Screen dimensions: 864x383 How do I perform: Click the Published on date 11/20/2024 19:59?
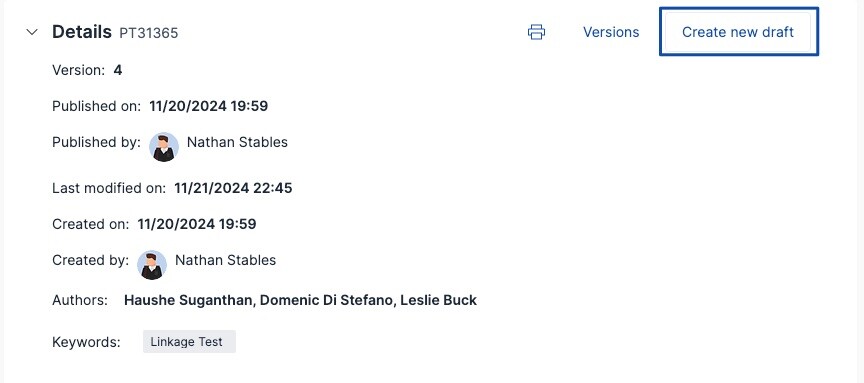click(x=208, y=106)
